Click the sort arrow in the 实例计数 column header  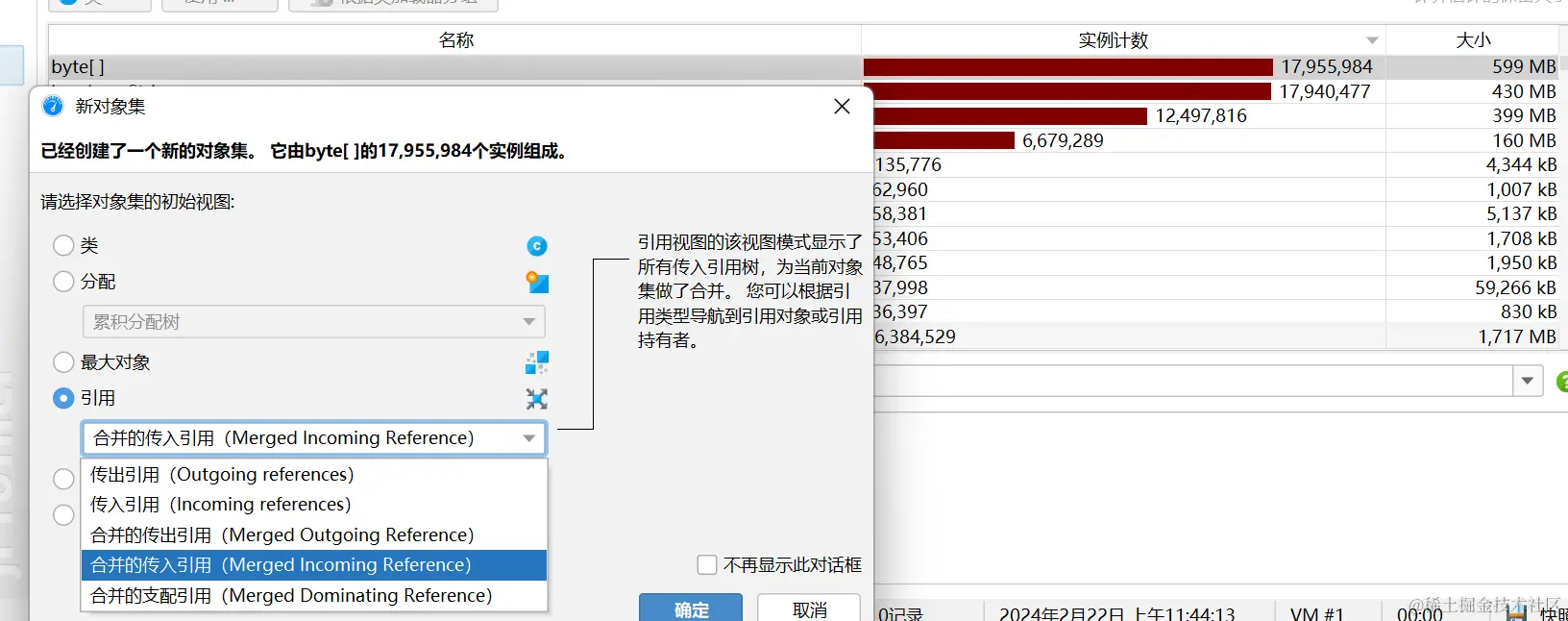1372,40
